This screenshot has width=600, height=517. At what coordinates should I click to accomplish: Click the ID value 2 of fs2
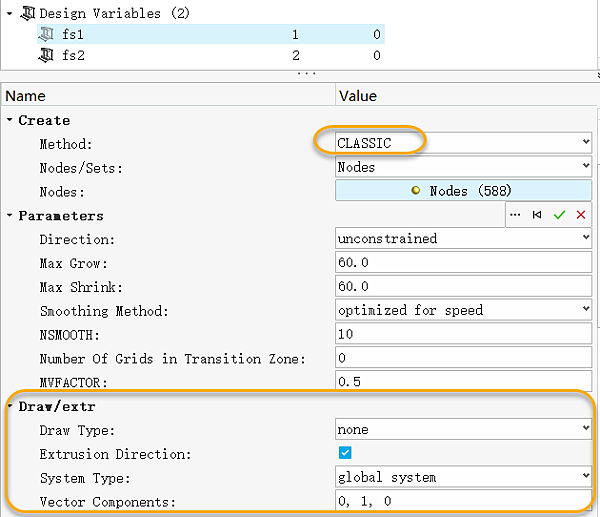point(296,55)
